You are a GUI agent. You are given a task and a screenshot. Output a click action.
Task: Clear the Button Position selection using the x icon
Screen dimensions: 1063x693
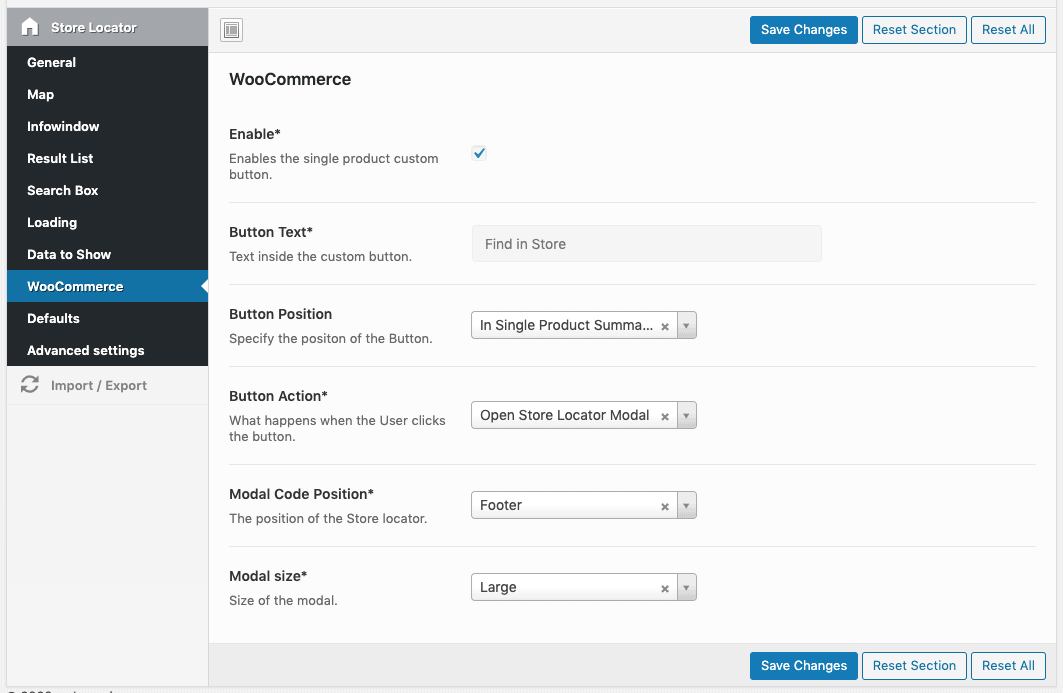[x=664, y=325]
